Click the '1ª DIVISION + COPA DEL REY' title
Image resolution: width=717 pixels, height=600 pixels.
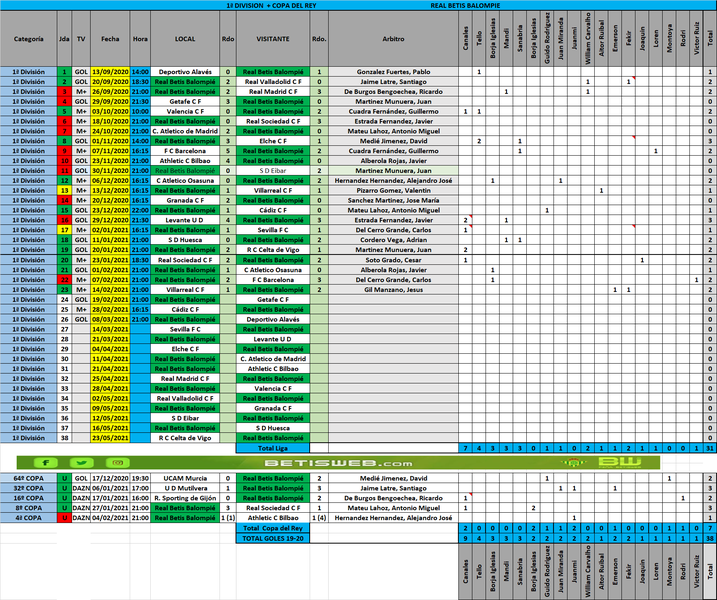pos(271,5)
